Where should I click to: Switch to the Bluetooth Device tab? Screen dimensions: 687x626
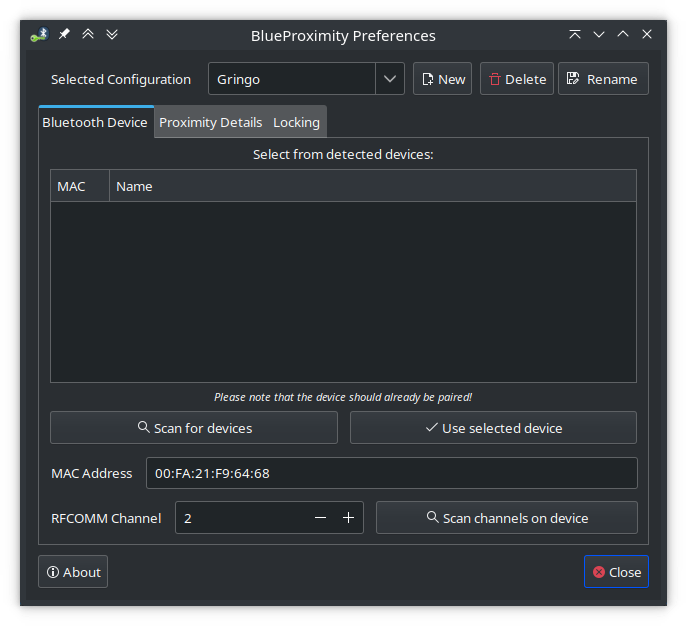coord(95,122)
